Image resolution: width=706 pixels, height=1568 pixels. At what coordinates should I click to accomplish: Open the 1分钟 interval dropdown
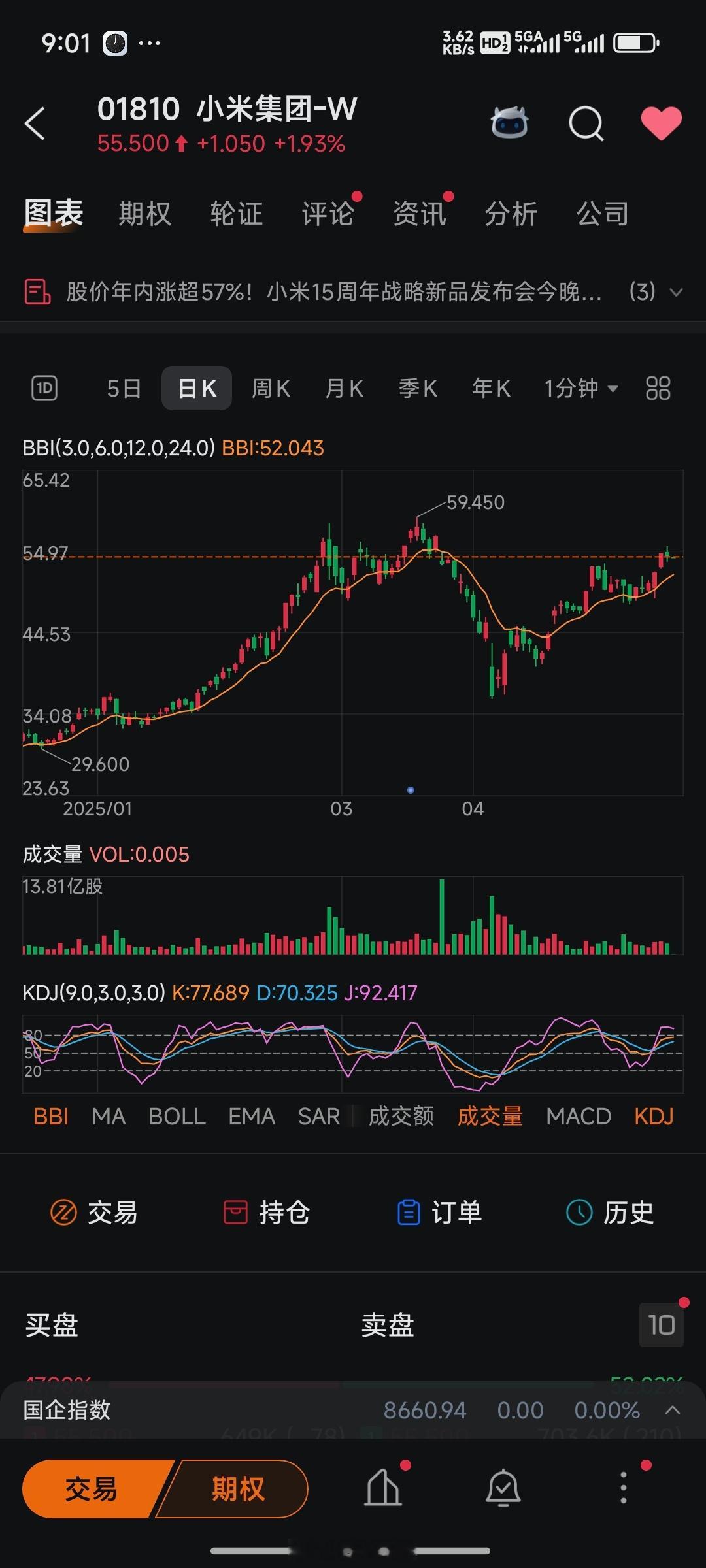pos(580,389)
